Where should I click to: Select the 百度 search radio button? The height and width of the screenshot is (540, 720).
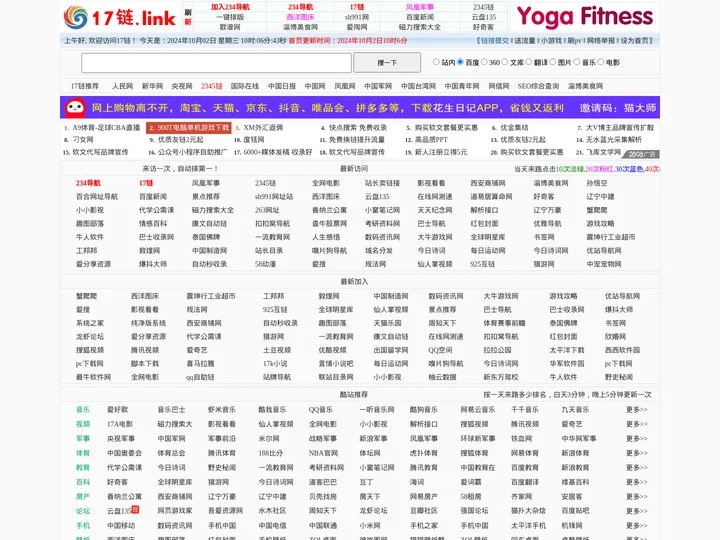pyautogui.click(x=460, y=62)
